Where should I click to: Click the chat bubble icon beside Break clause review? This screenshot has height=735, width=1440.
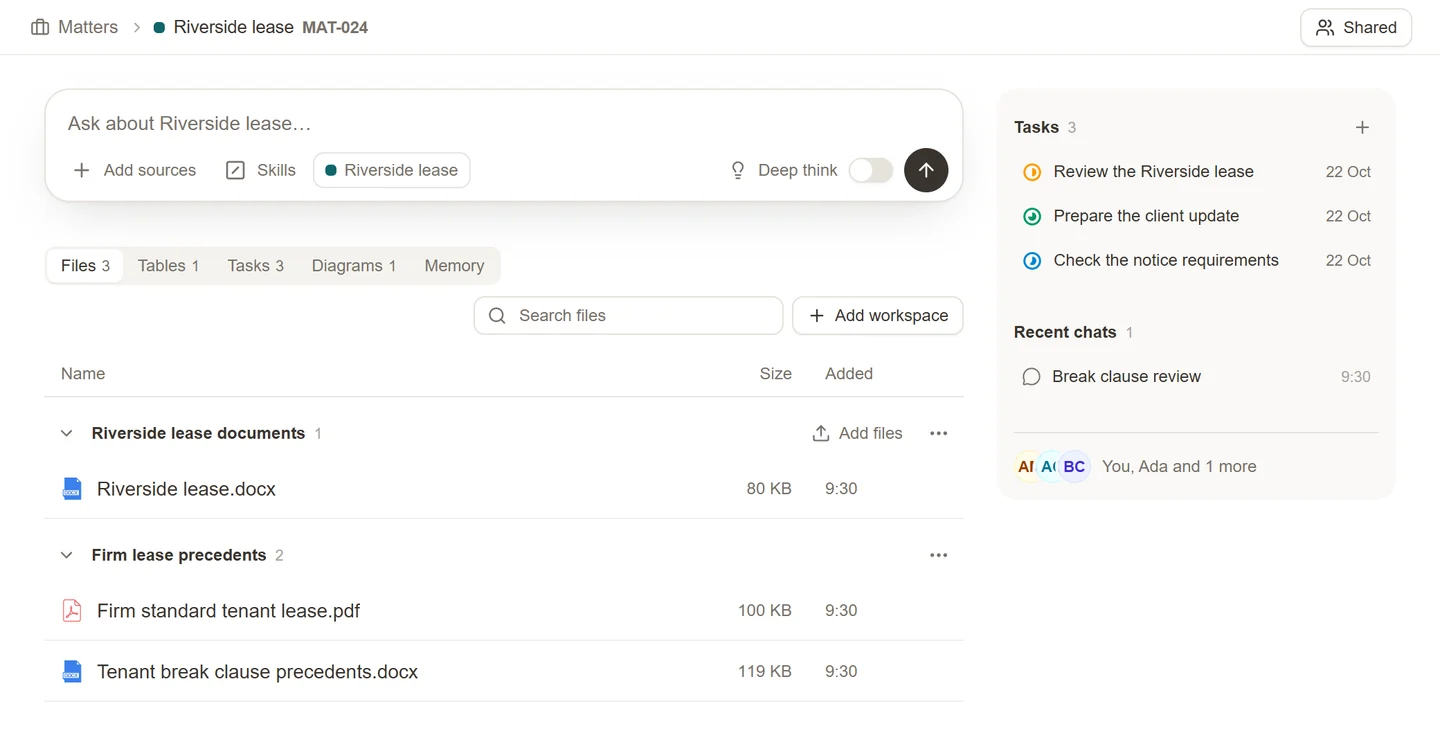tap(1031, 377)
